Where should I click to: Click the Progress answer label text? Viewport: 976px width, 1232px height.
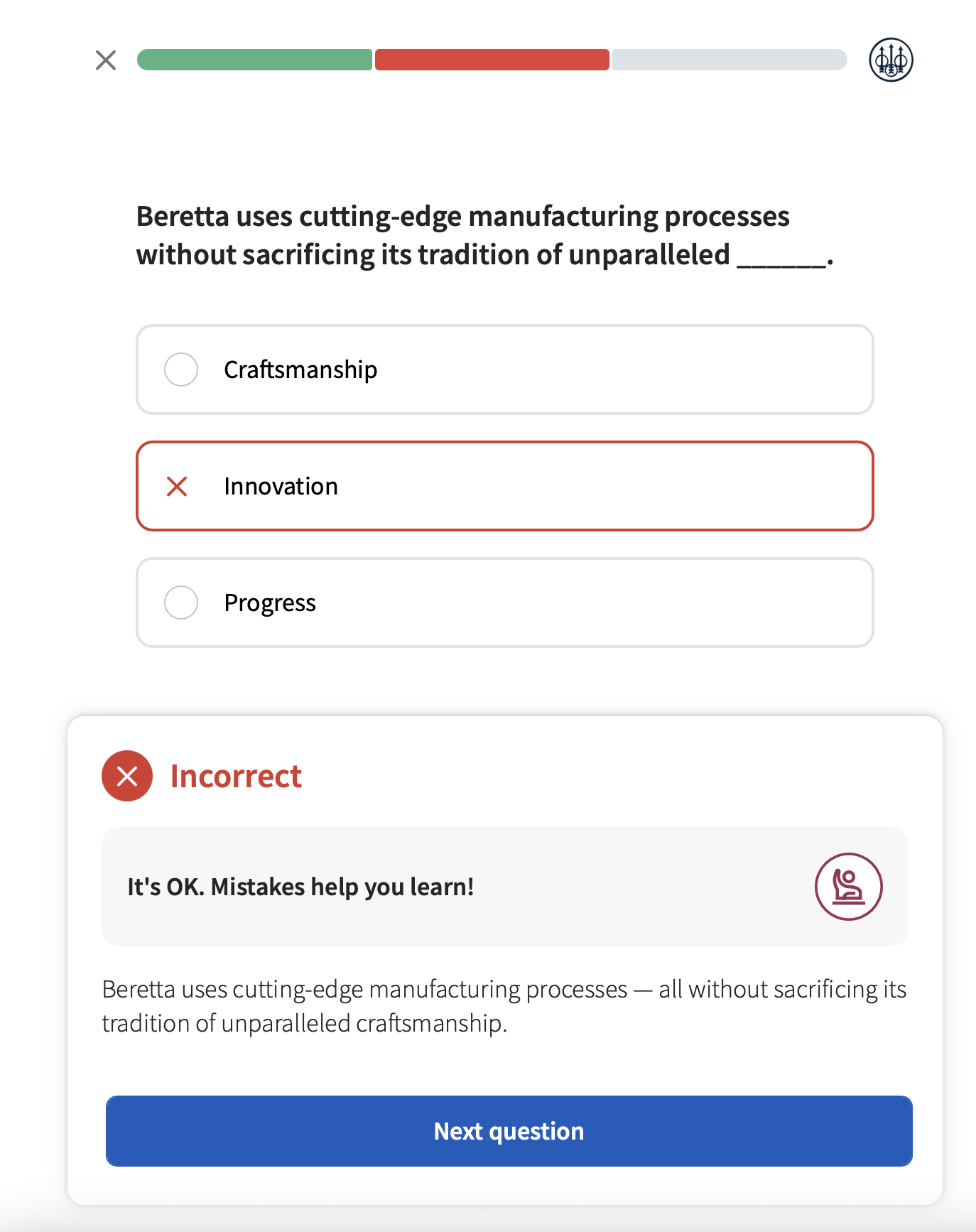coord(270,603)
